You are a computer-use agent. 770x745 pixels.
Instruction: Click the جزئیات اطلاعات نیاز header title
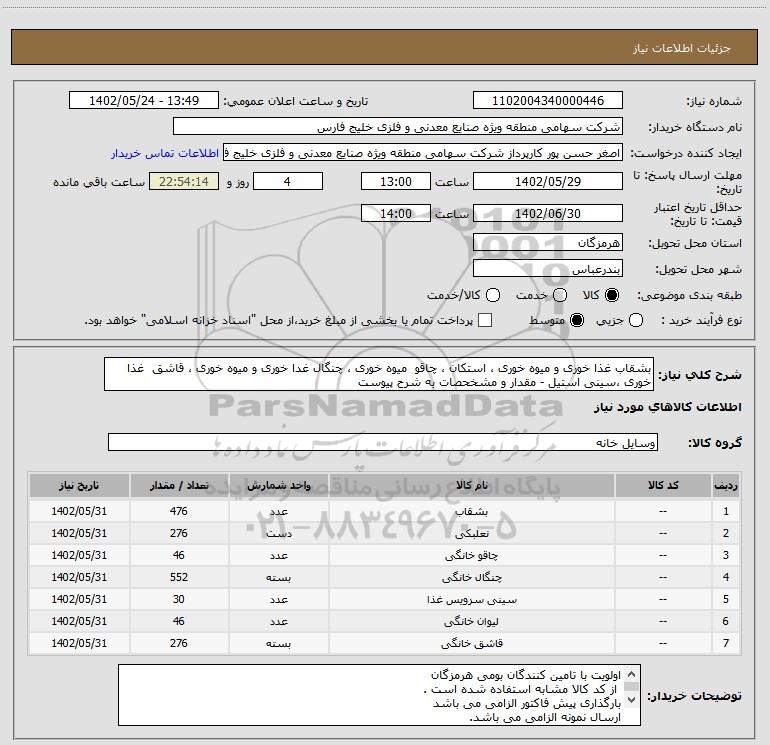pos(682,48)
